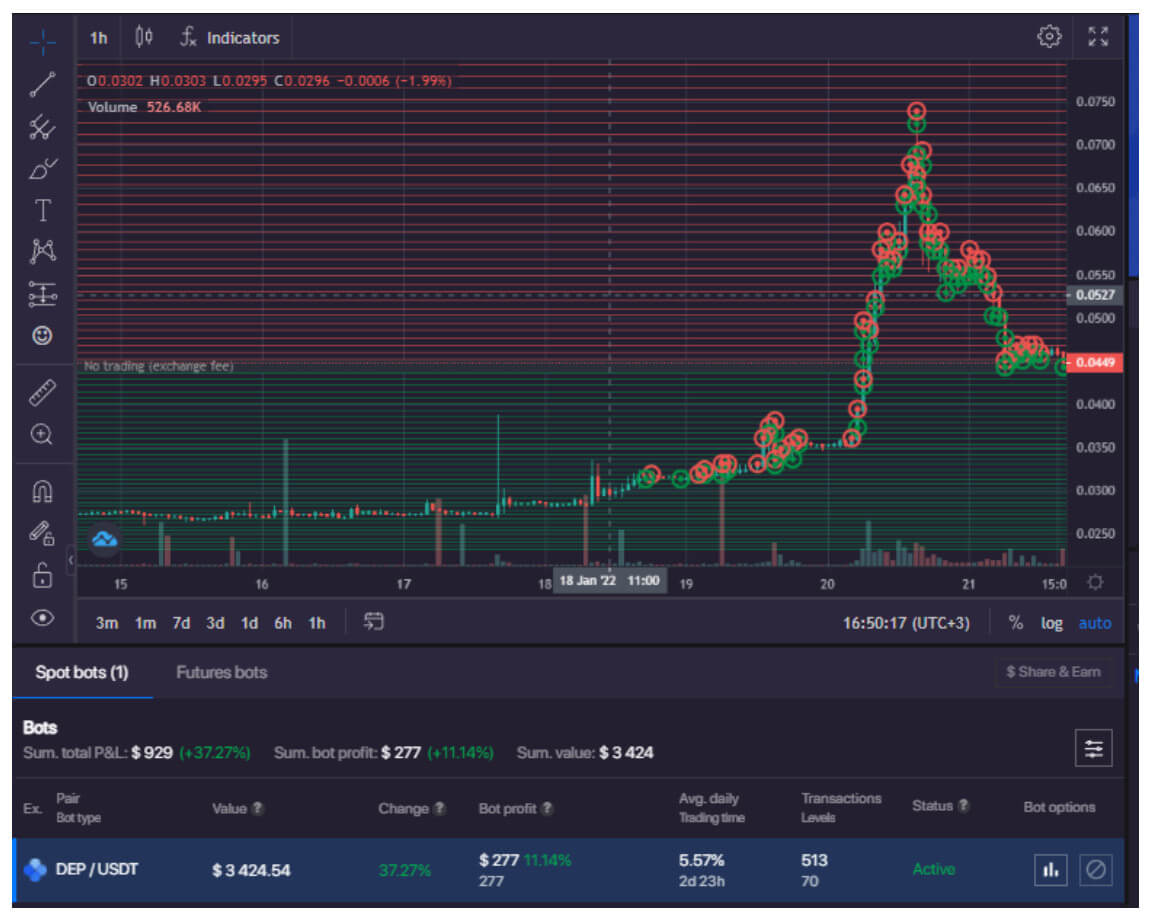This screenshot has height=924, width=1152.
Task: Select the brush drawing tool
Action: click(43, 169)
